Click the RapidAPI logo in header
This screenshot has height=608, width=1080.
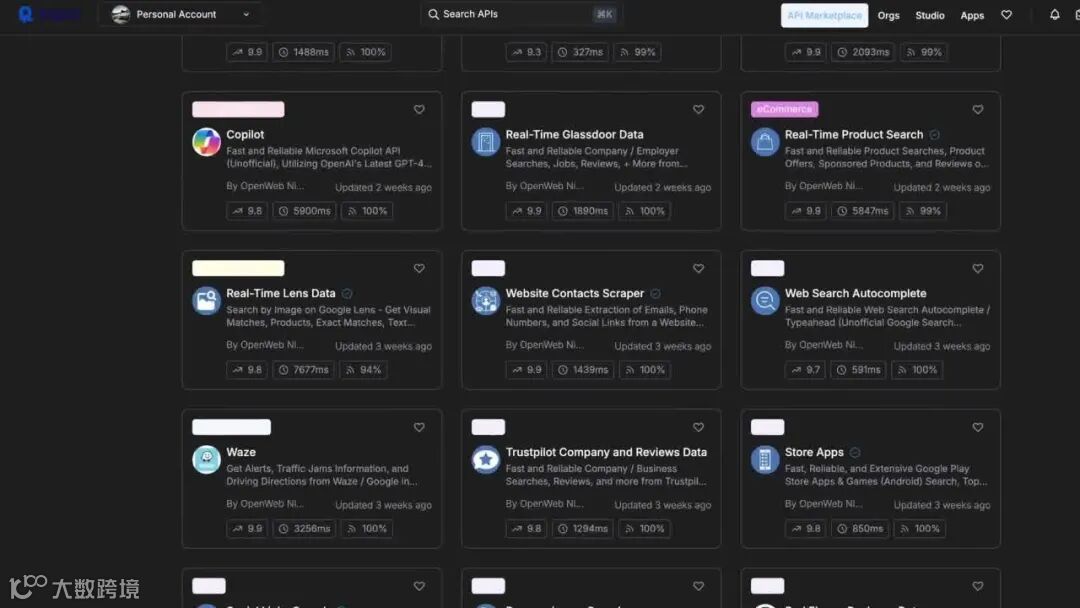48,14
